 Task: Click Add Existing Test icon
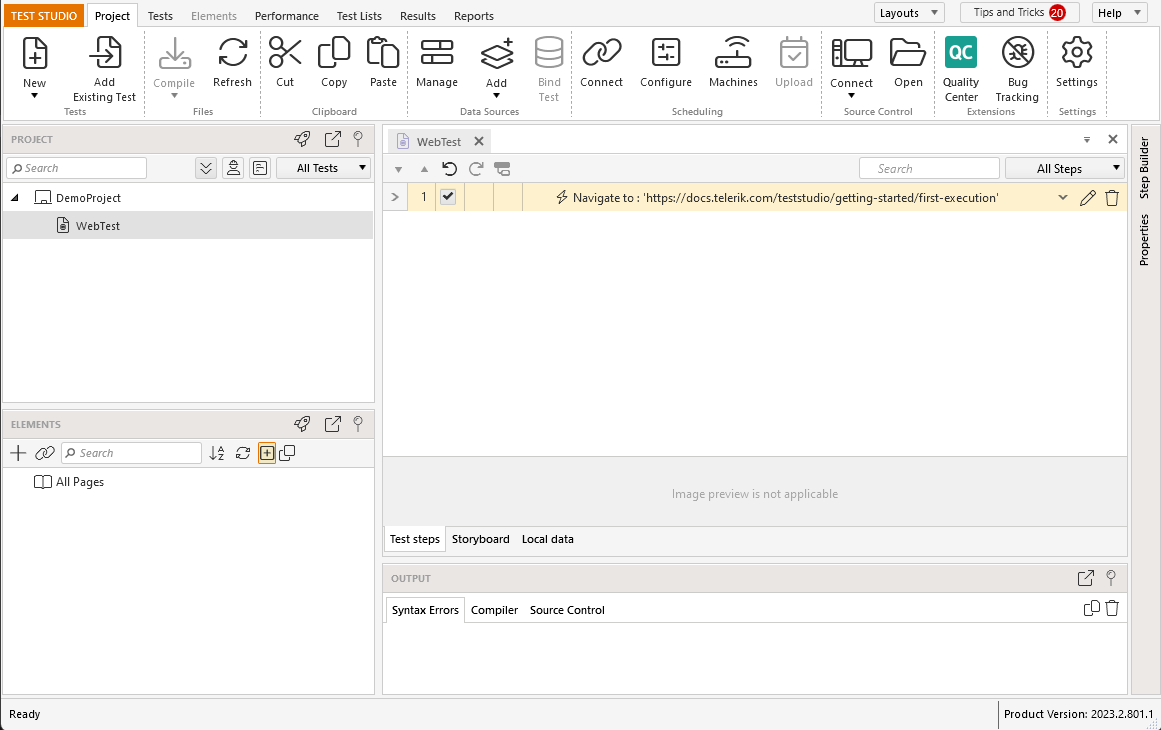104,53
